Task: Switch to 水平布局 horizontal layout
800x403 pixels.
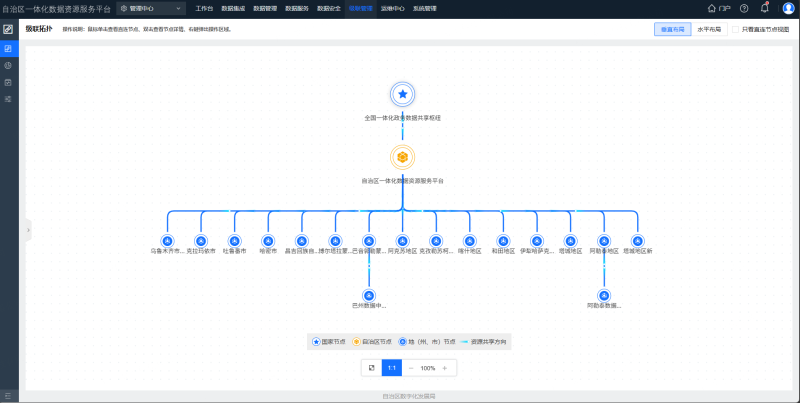Action: (709, 30)
